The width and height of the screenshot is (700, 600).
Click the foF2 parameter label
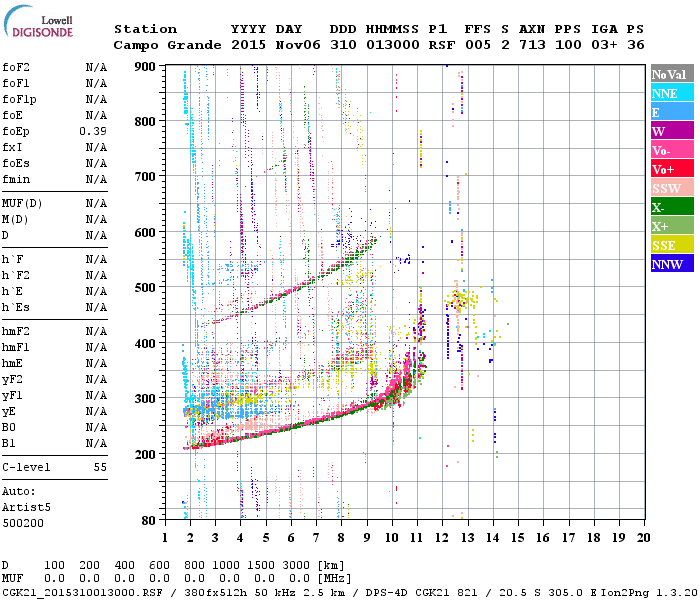pyautogui.click(x=16, y=67)
